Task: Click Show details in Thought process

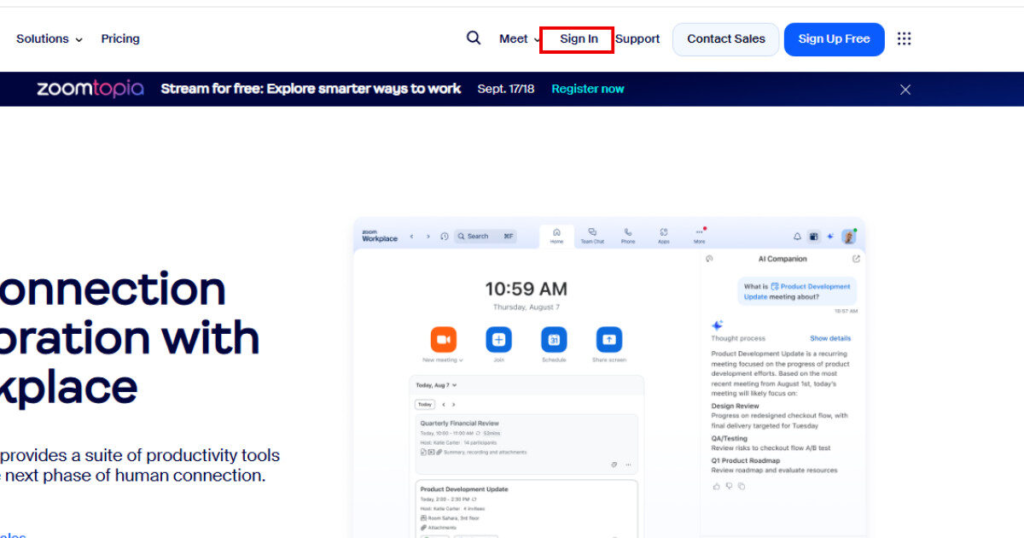Action: pyautogui.click(x=830, y=338)
